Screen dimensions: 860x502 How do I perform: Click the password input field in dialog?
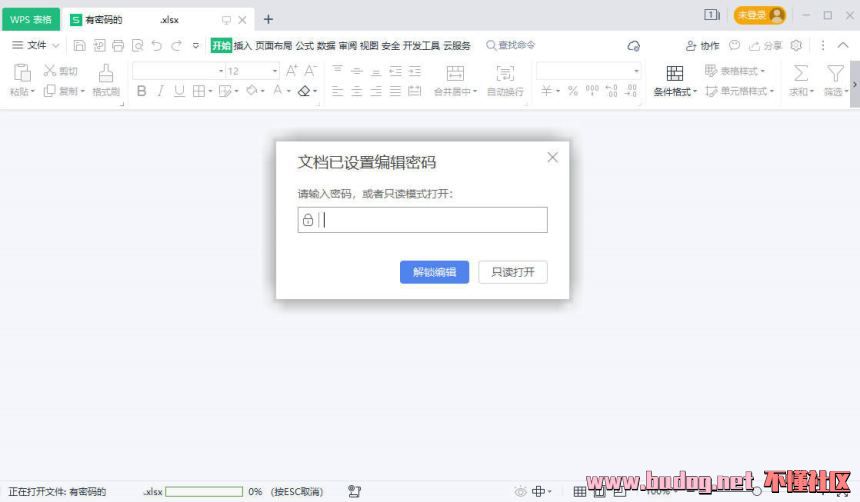click(x=422, y=220)
